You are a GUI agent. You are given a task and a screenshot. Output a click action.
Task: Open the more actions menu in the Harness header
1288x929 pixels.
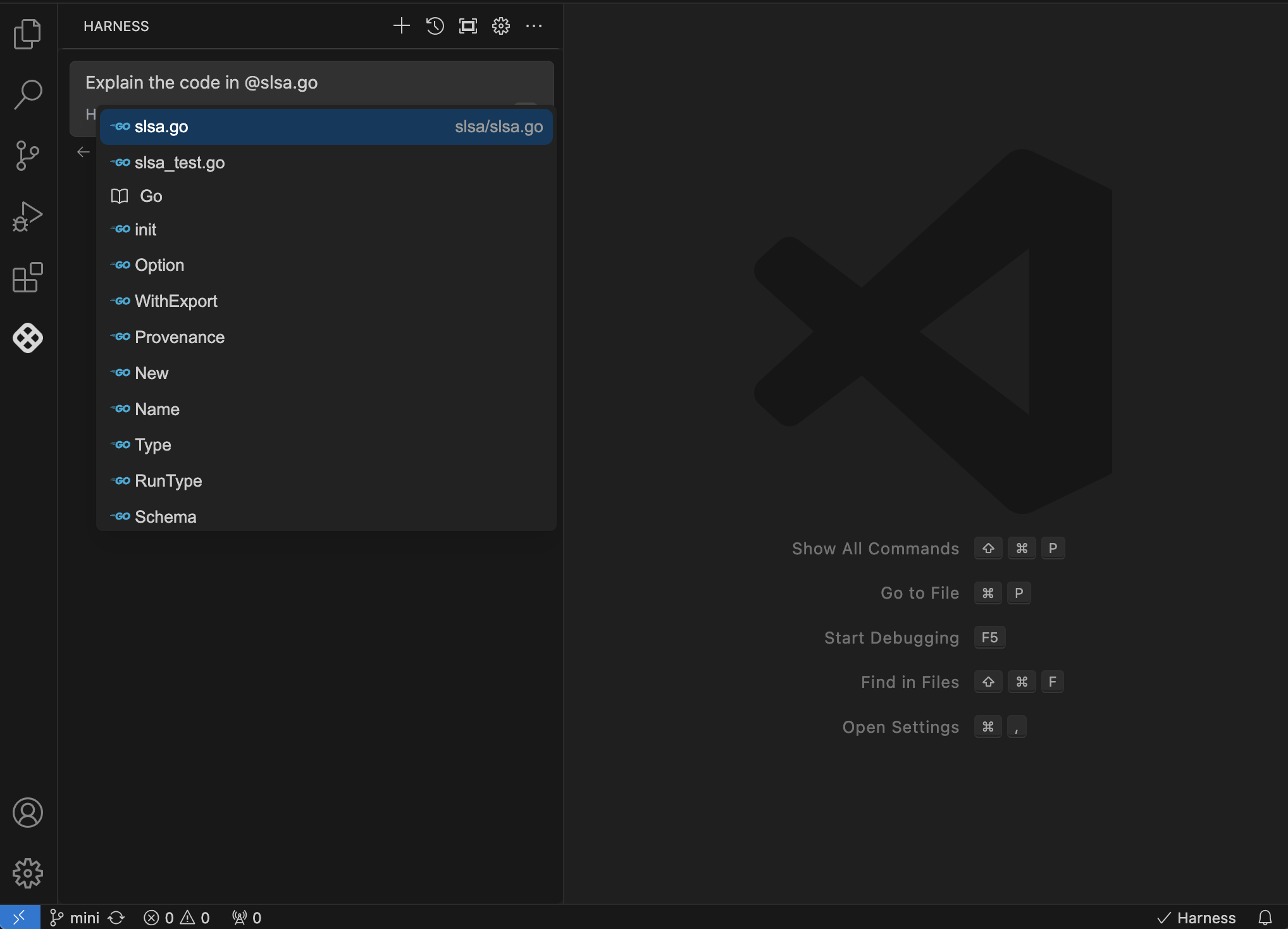click(x=534, y=26)
